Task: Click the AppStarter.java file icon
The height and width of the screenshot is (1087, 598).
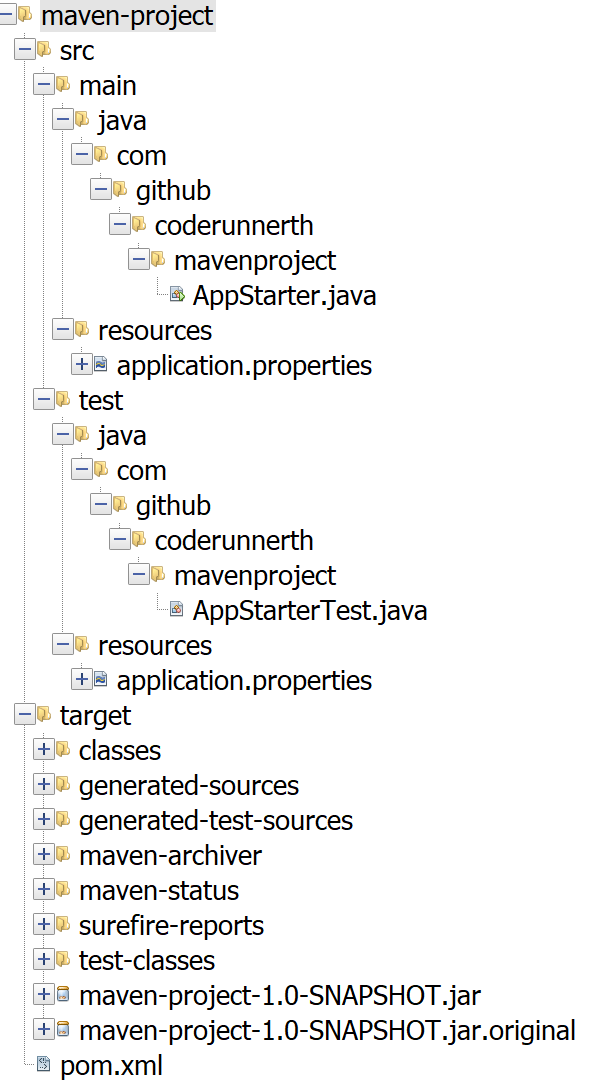Action: [x=177, y=295]
